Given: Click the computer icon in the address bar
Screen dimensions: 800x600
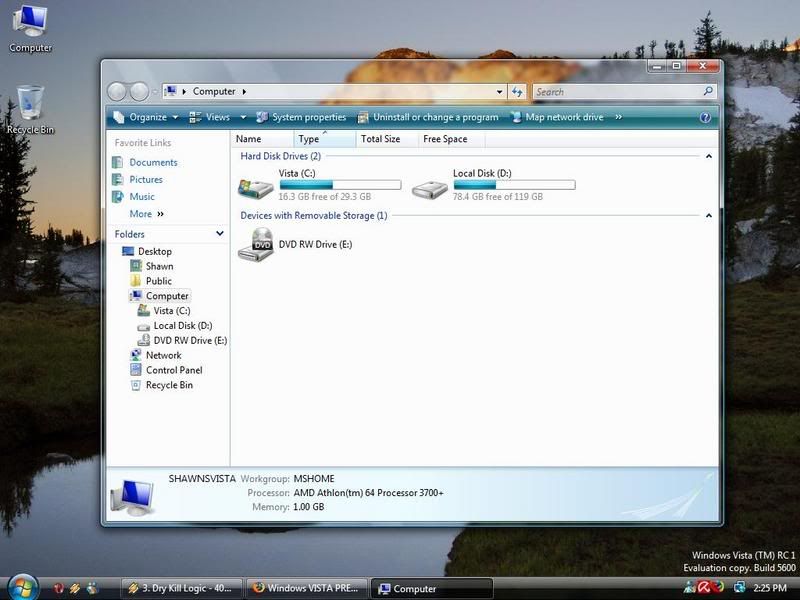Looking at the screenshot, I should (x=171, y=91).
